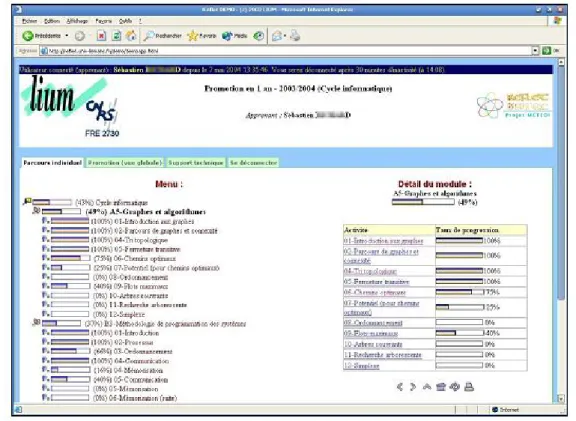Open table link 12-Simplexe

click(361, 366)
